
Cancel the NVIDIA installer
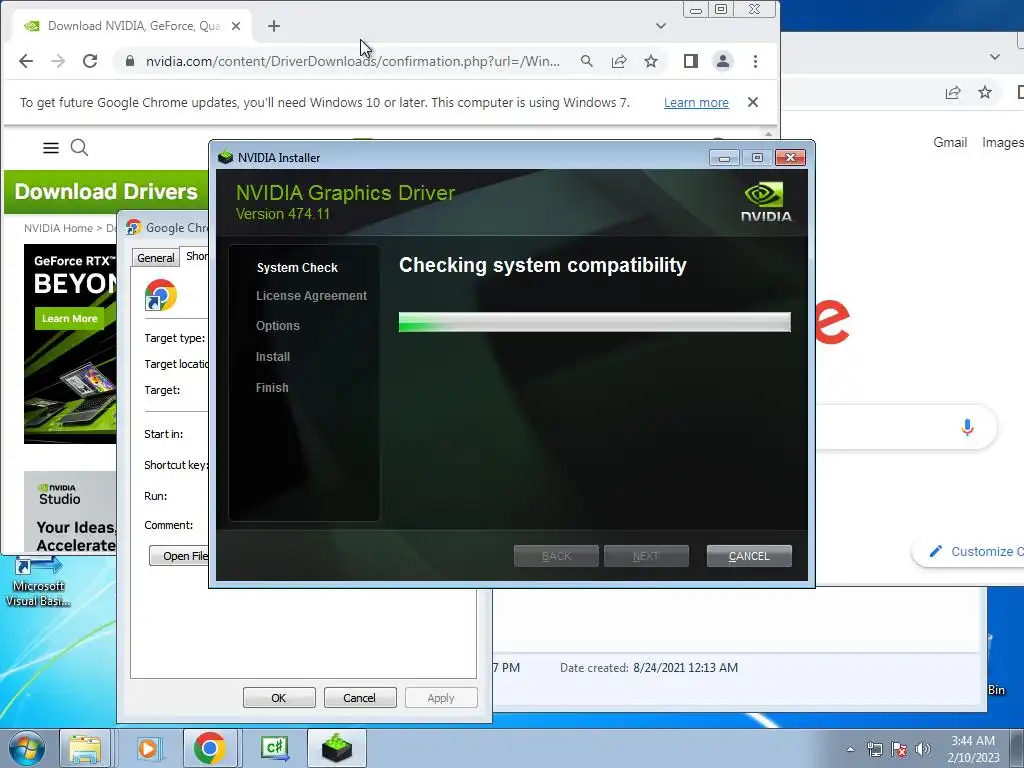pyautogui.click(x=748, y=556)
